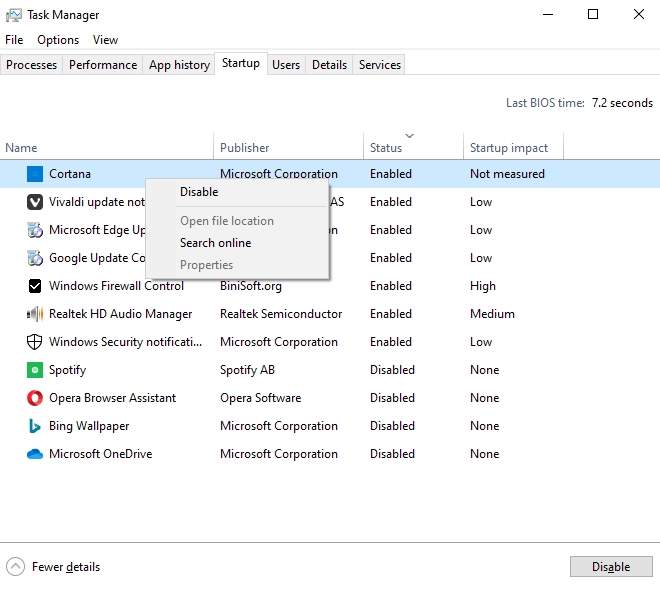Click the Realtek Semiconductor publisher cell
Viewport: 660px width, 590px height.
pyautogui.click(x=281, y=314)
